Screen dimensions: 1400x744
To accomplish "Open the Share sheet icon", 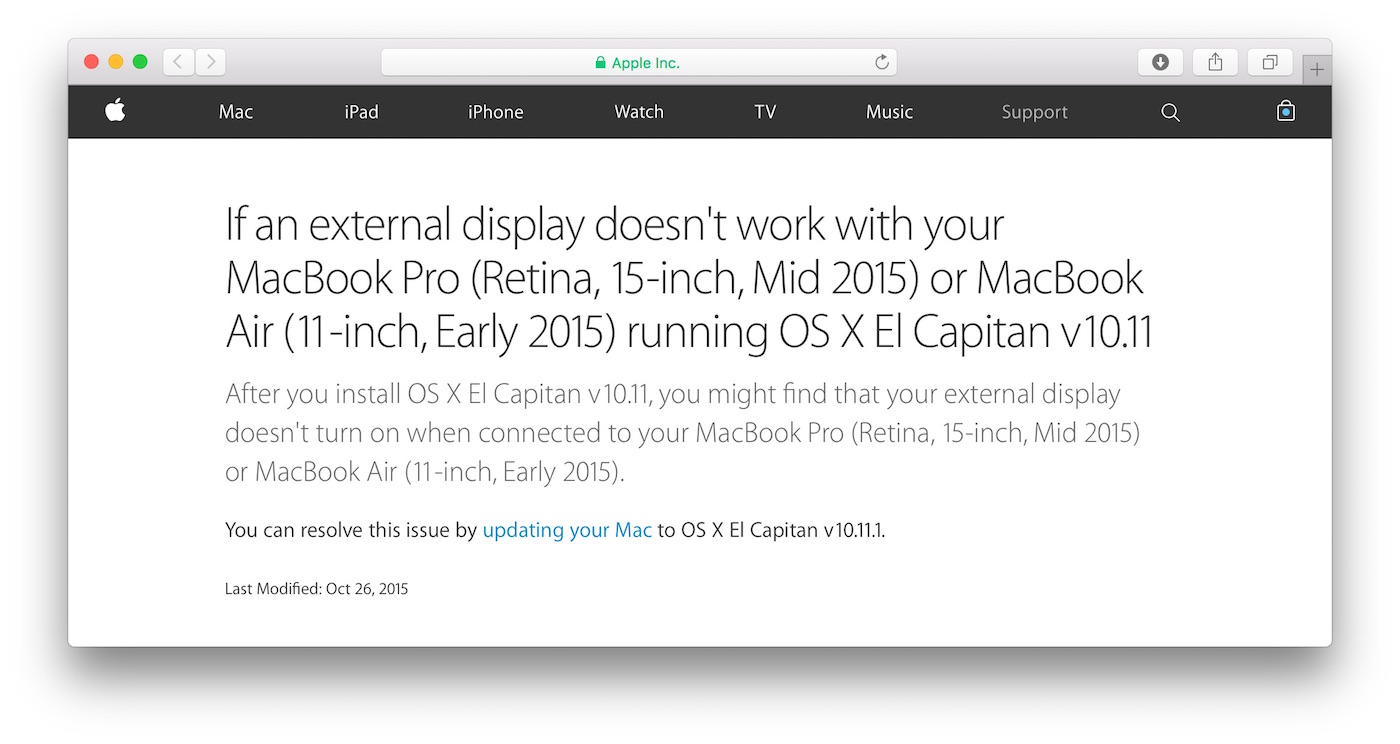I will [1215, 62].
